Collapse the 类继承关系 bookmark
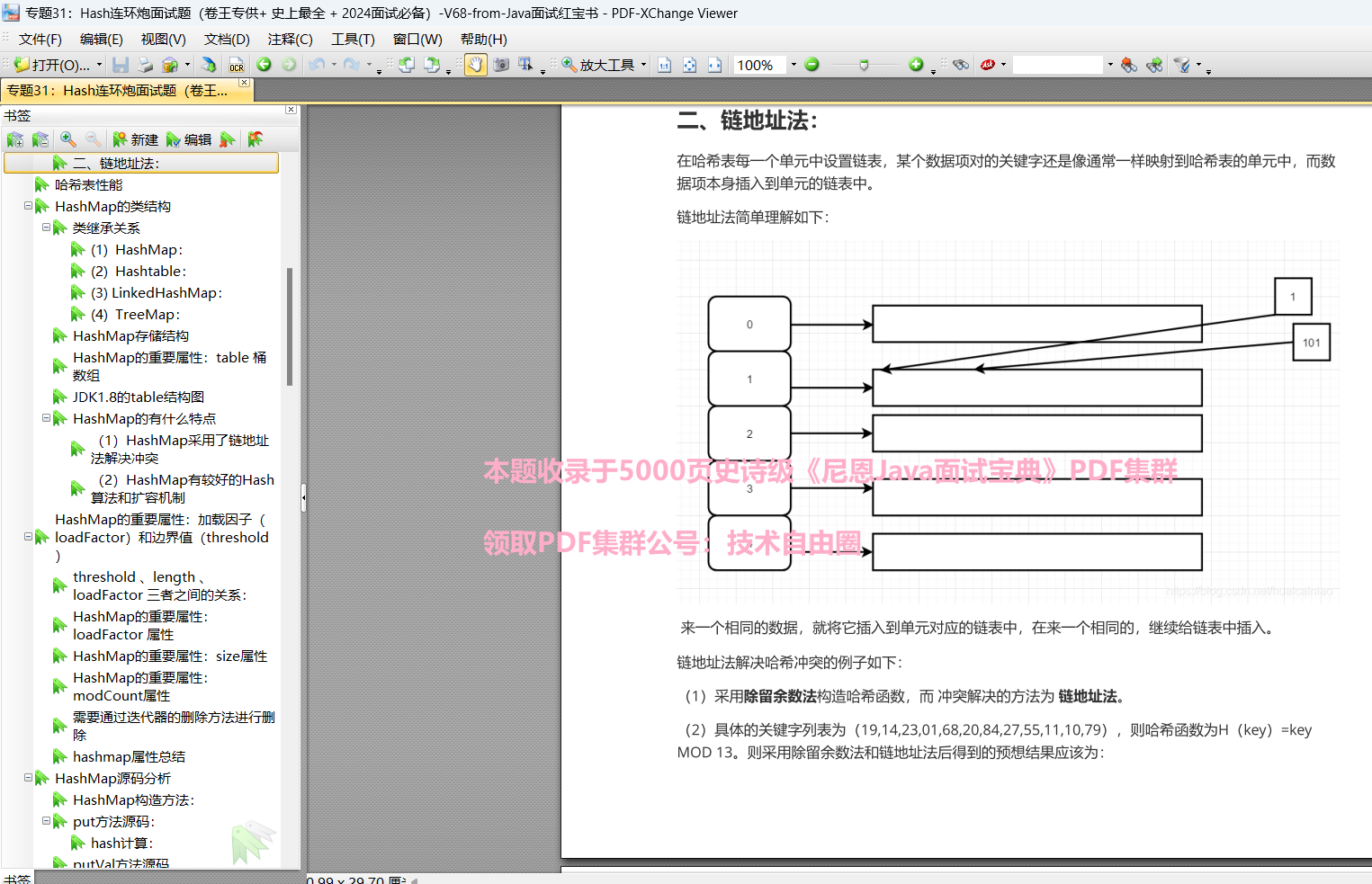This screenshot has width=1372, height=884. (46, 228)
